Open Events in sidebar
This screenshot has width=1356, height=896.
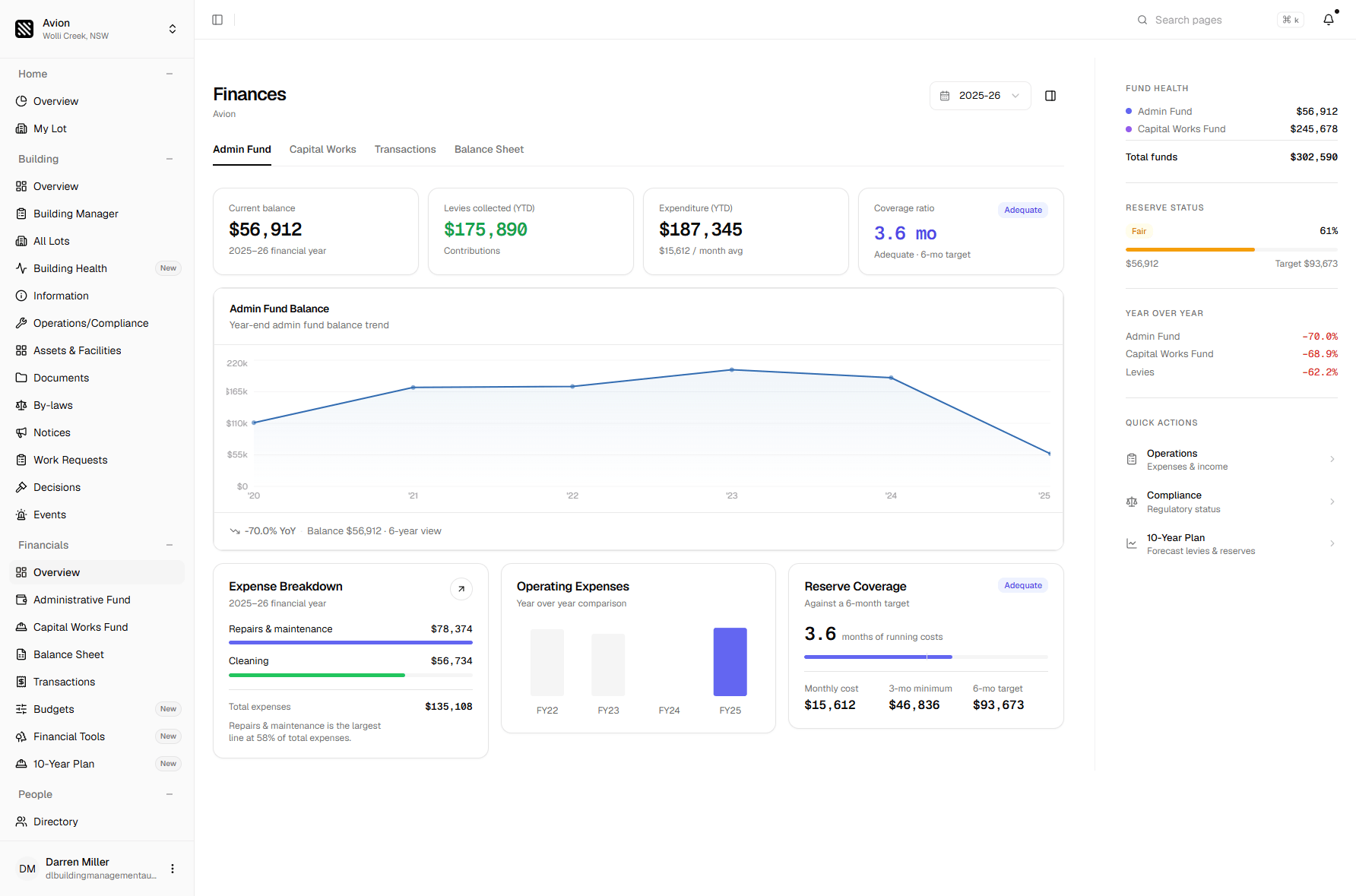(x=97, y=514)
